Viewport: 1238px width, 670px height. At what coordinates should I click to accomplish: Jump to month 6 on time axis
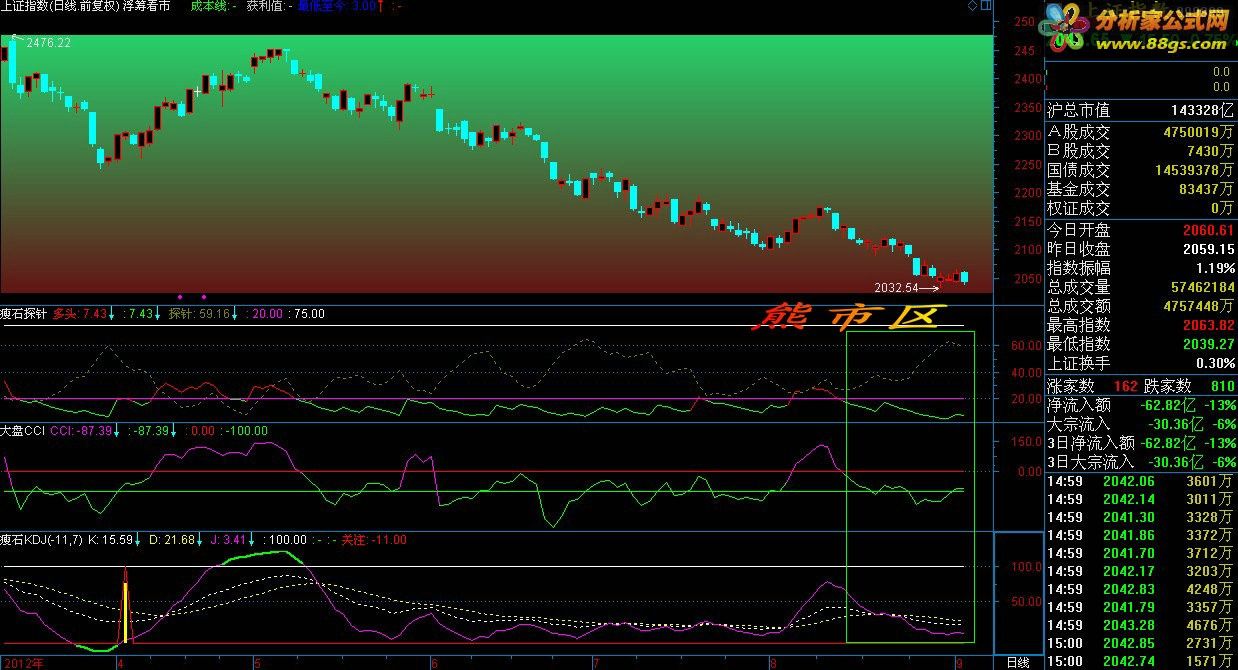click(434, 662)
